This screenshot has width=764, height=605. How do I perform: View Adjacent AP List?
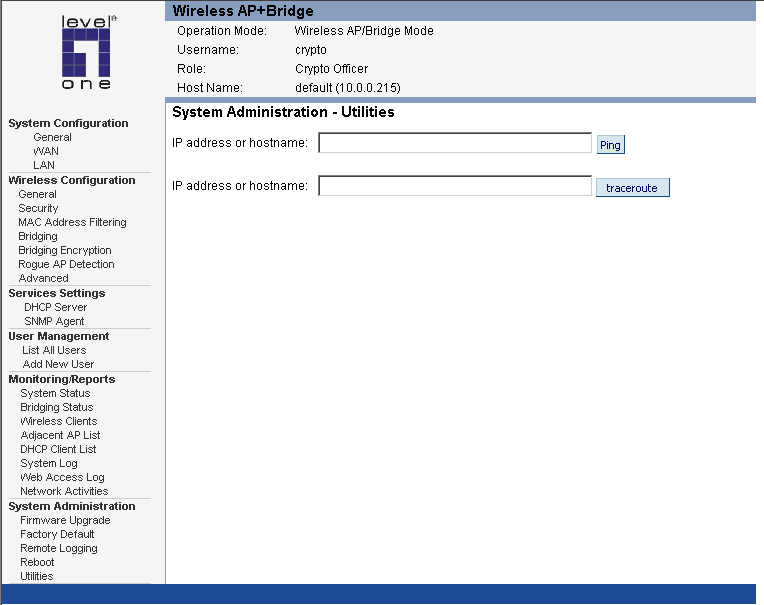click(x=60, y=435)
